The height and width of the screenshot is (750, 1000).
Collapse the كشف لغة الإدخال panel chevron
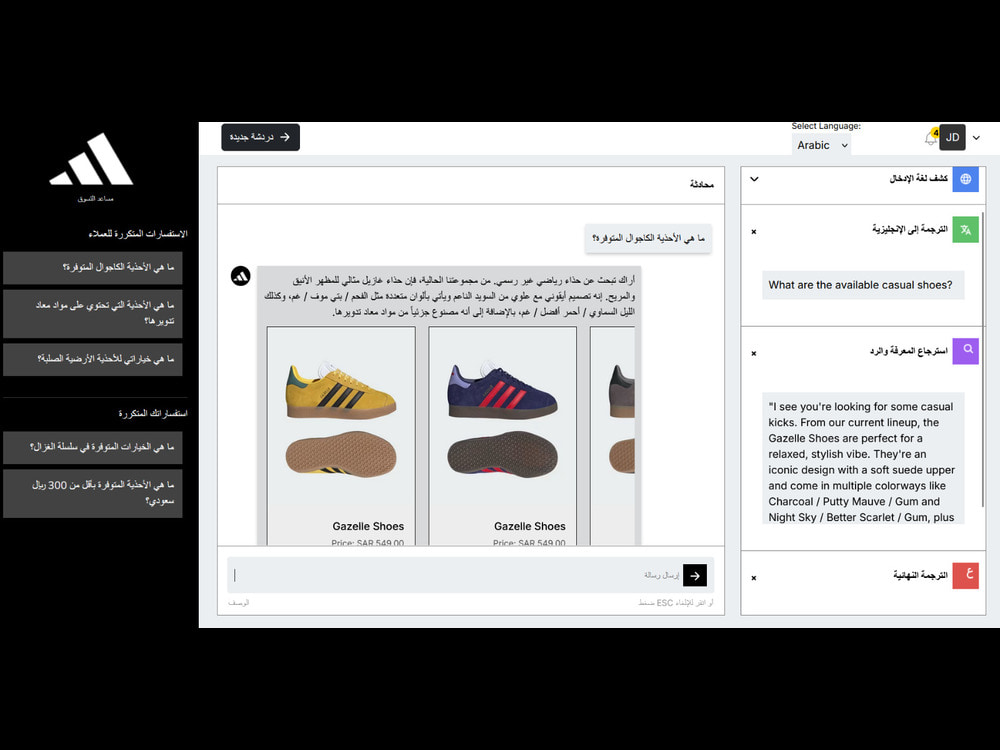pos(754,179)
